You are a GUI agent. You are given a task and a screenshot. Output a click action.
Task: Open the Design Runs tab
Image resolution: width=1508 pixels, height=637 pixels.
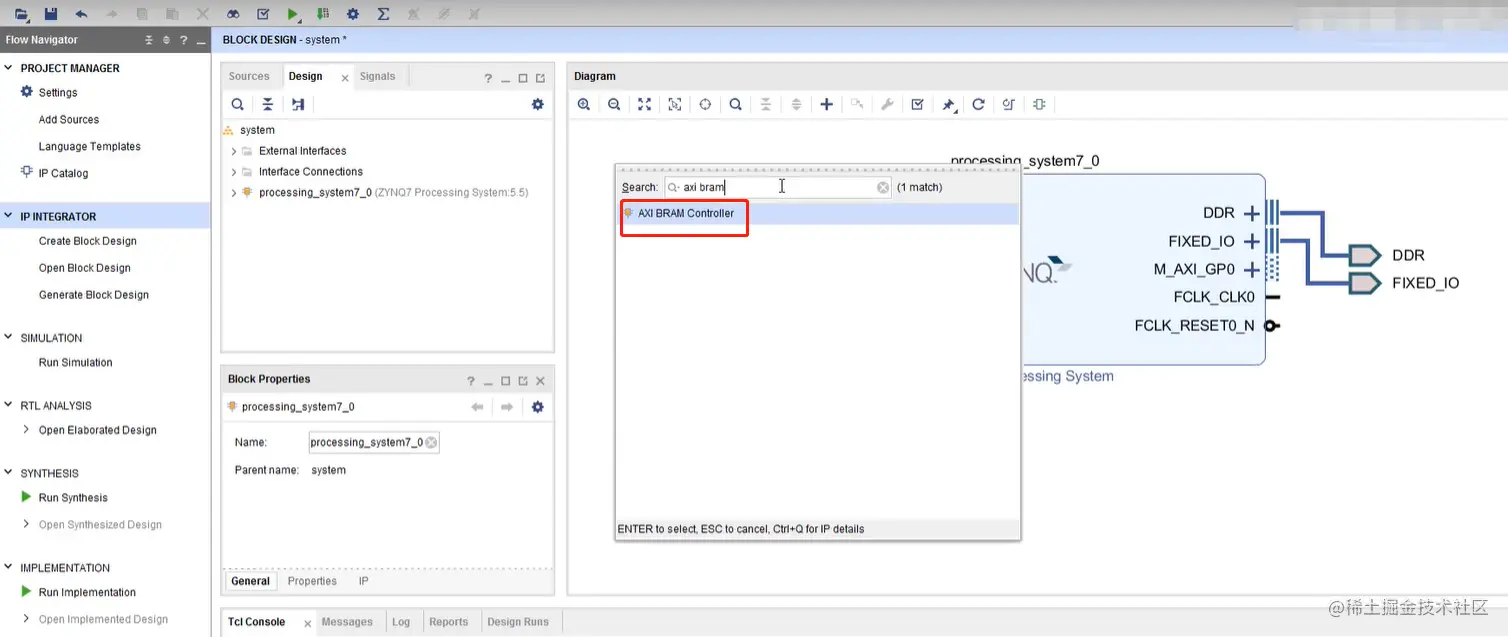tap(517, 622)
